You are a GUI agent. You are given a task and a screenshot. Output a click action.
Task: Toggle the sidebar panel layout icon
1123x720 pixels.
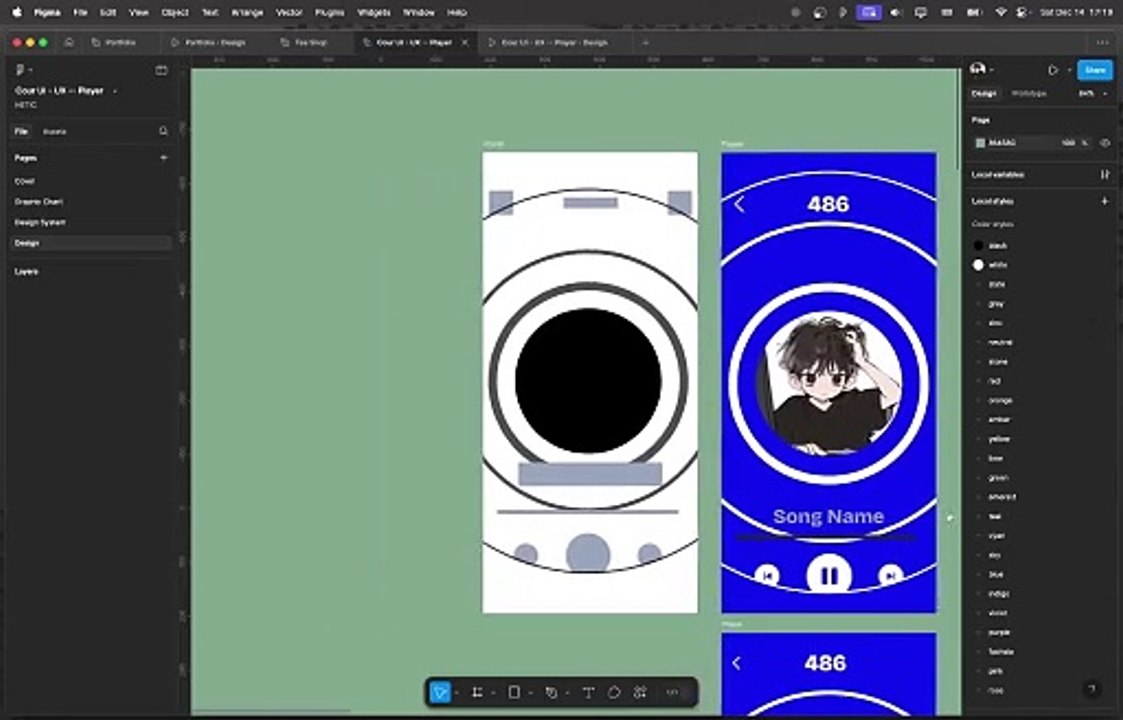click(161, 69)
